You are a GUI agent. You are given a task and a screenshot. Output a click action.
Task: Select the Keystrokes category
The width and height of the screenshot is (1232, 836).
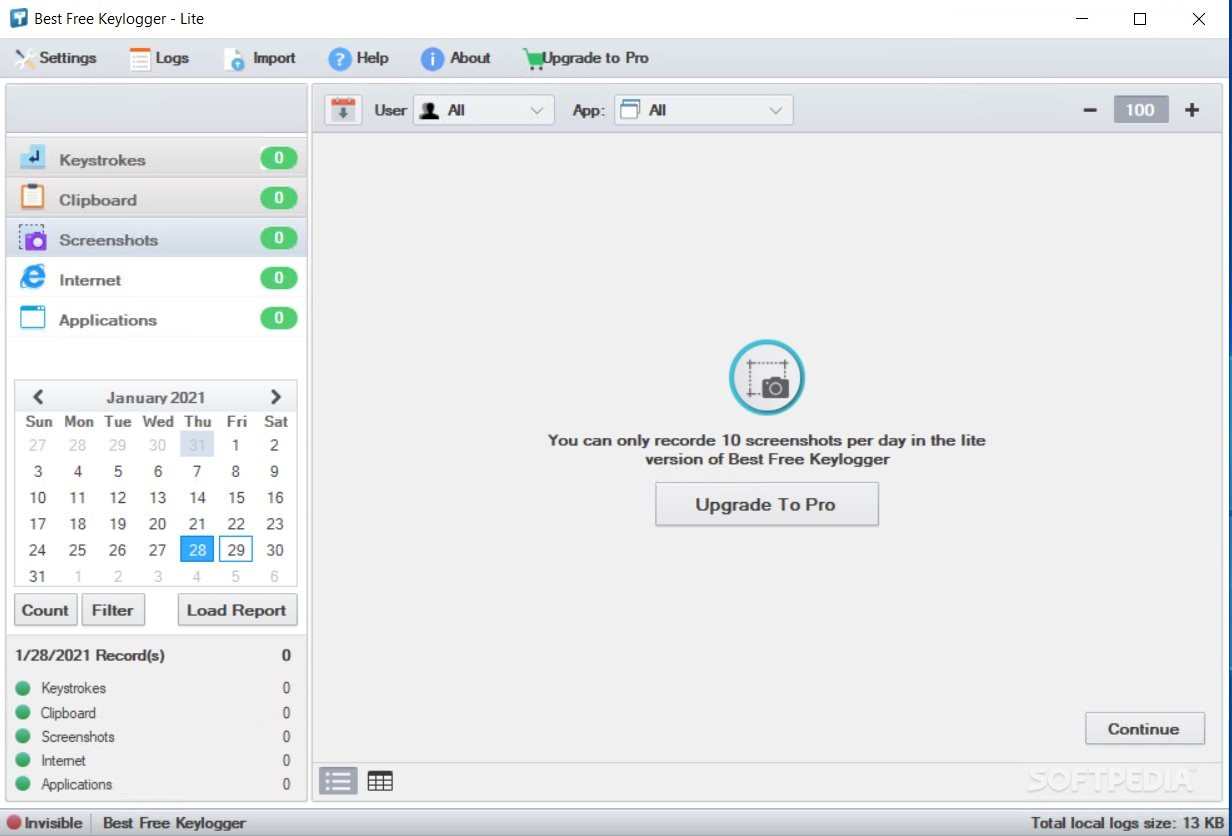click(x=157, y=159)
